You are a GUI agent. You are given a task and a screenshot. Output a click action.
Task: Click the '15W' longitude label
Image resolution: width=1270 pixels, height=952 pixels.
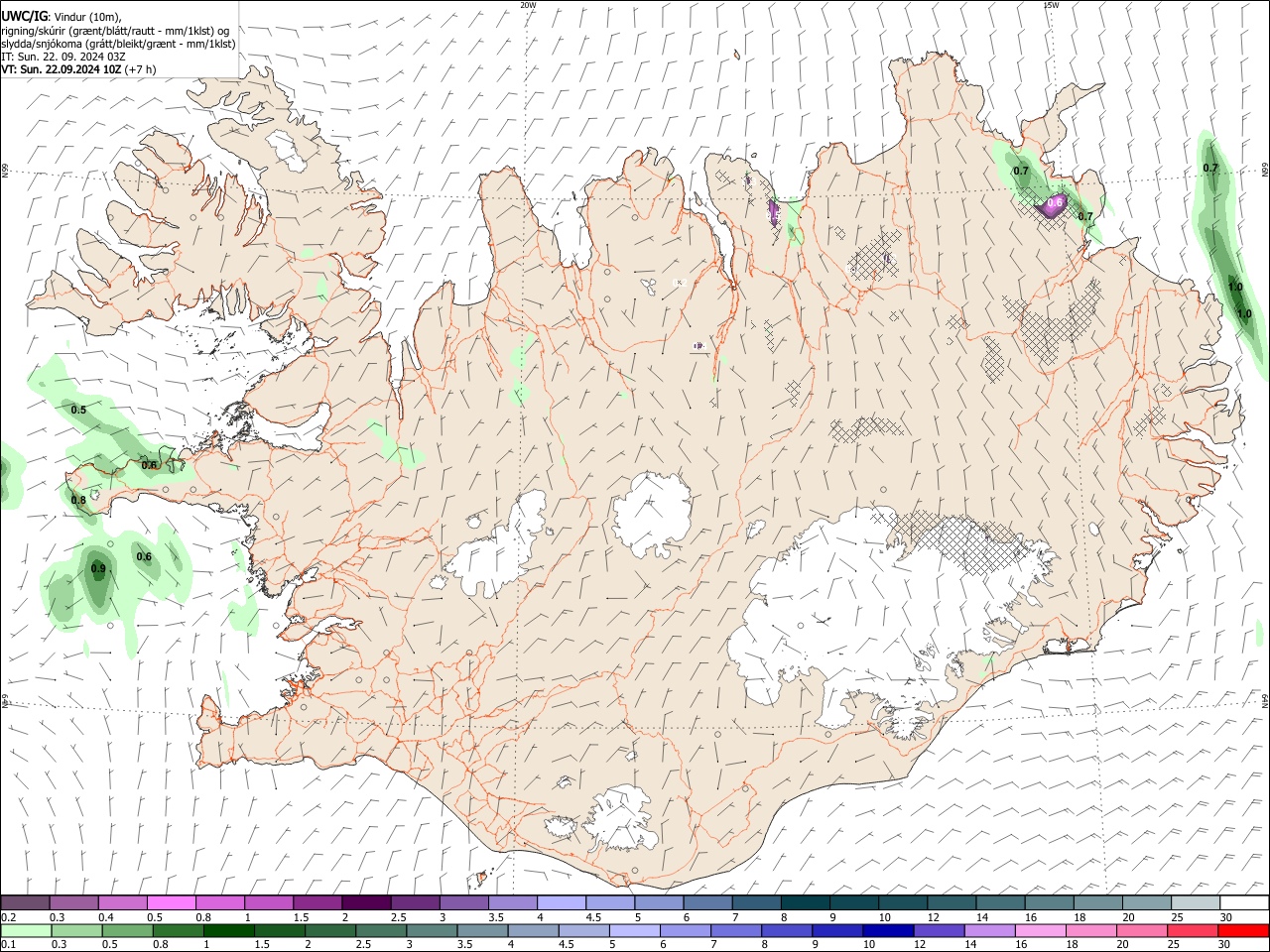(1051, 5)
